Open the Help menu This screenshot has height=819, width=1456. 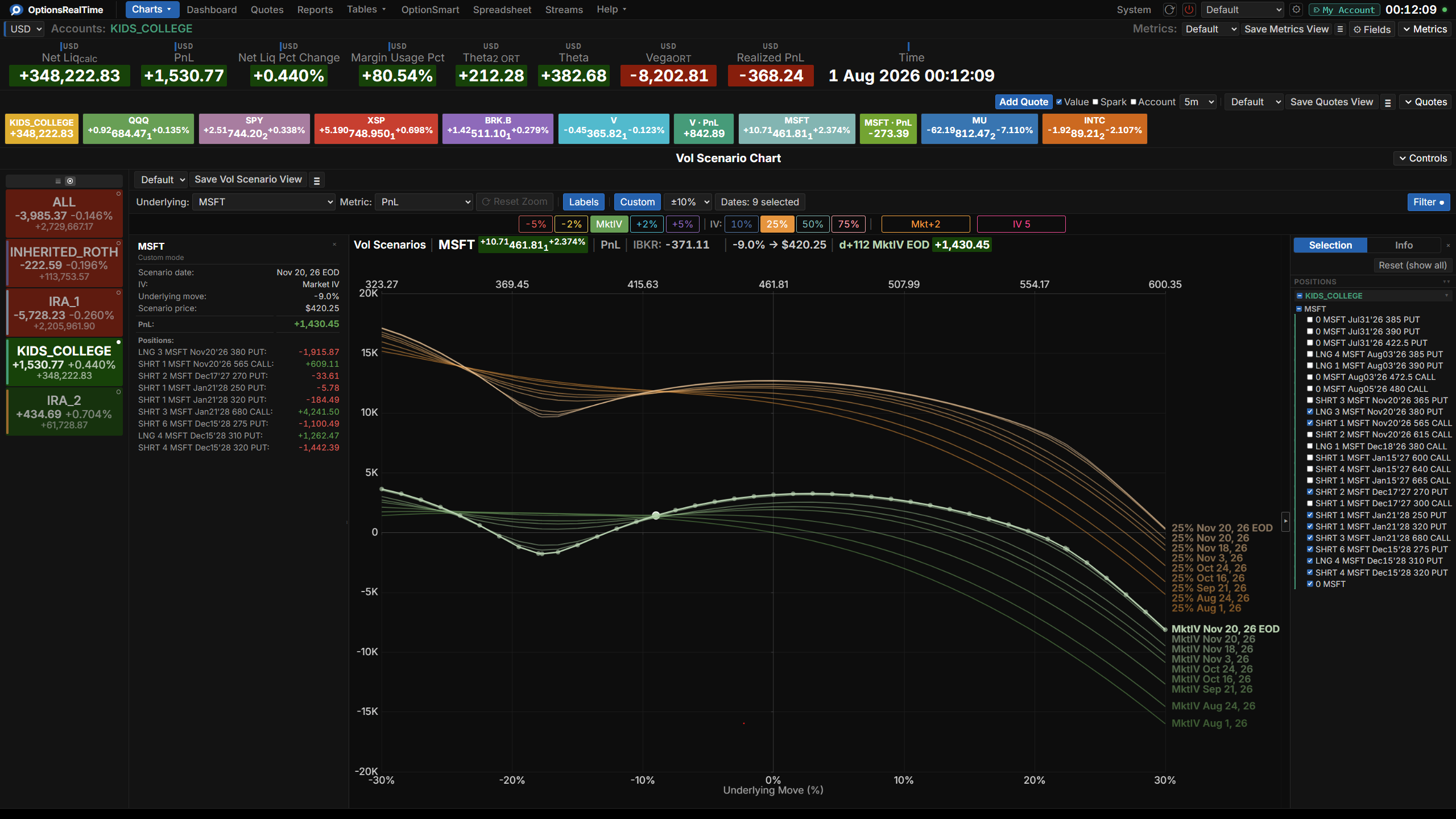click(x=611, y=10)
